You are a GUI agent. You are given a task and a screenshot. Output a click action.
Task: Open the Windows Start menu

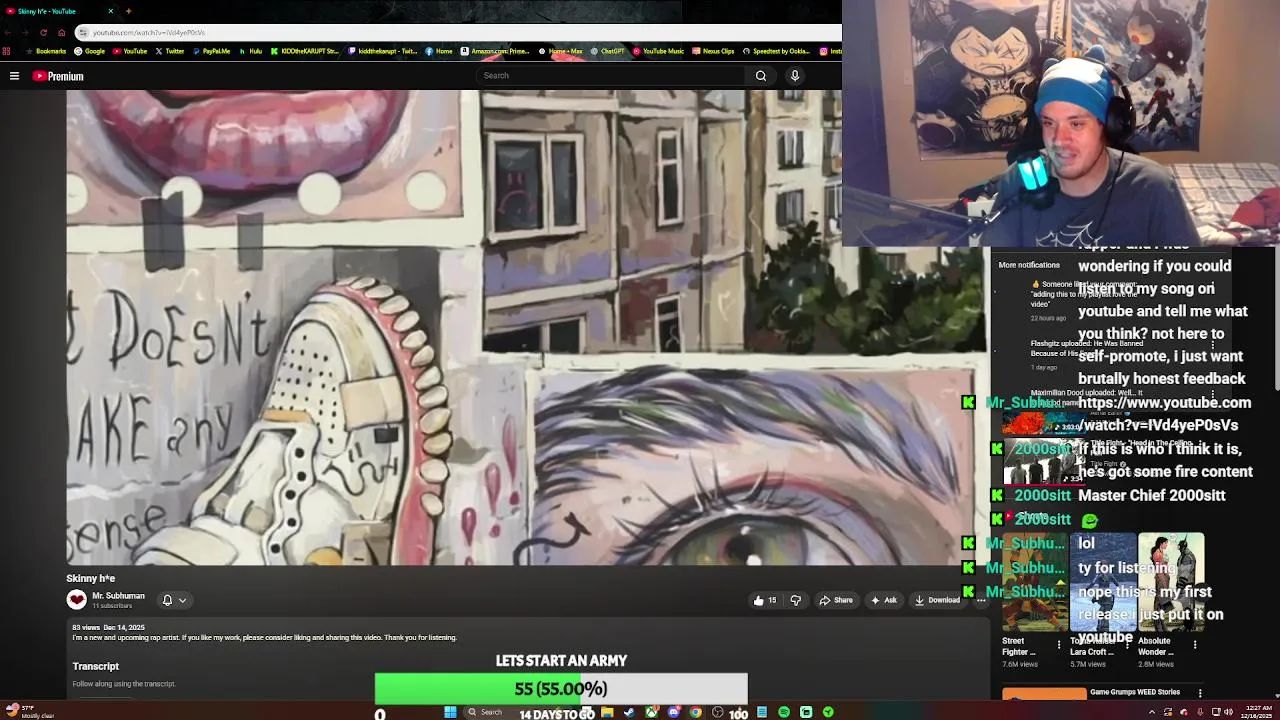[450, 712]
